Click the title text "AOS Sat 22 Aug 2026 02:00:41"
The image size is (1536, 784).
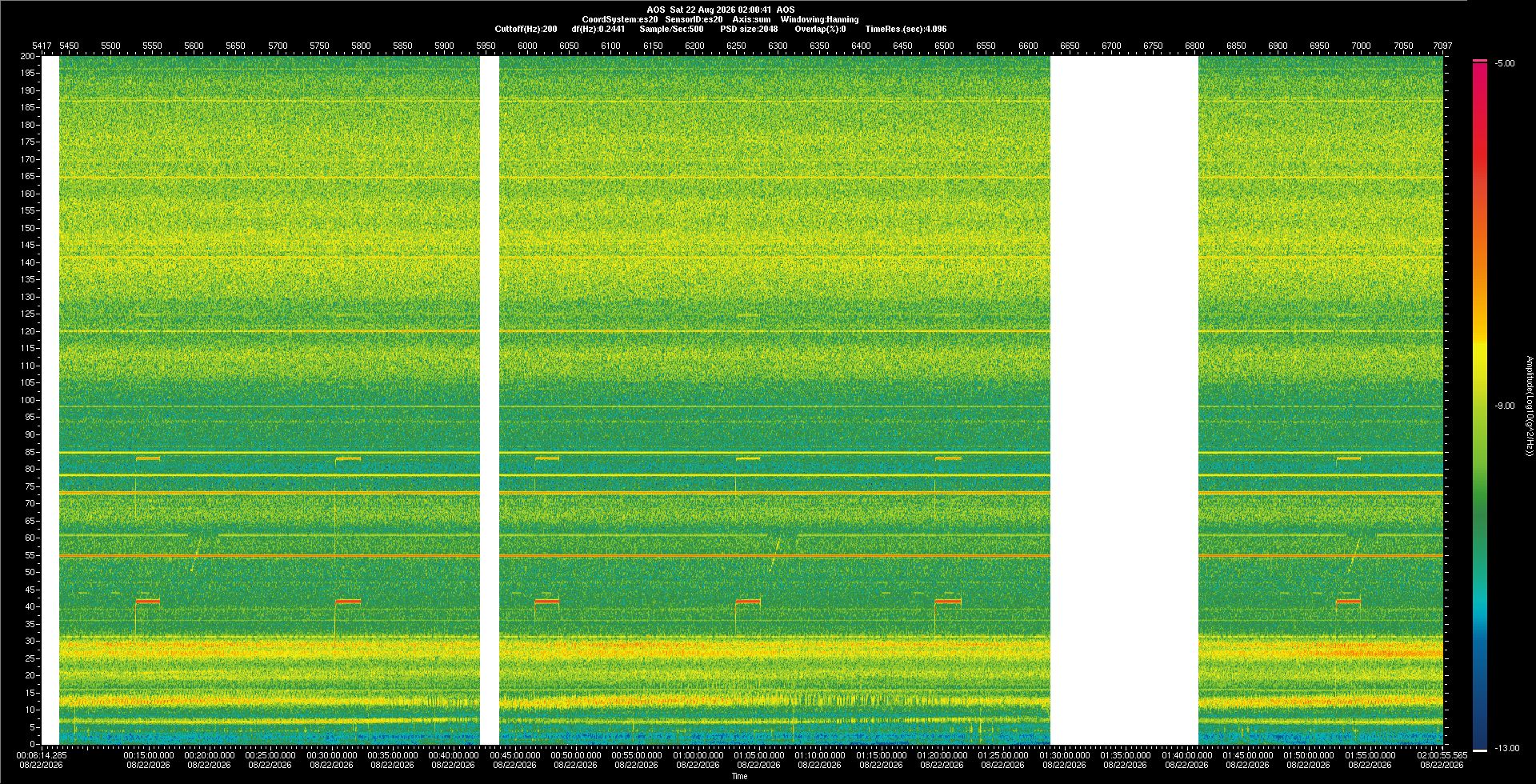[x=709, y=10]
